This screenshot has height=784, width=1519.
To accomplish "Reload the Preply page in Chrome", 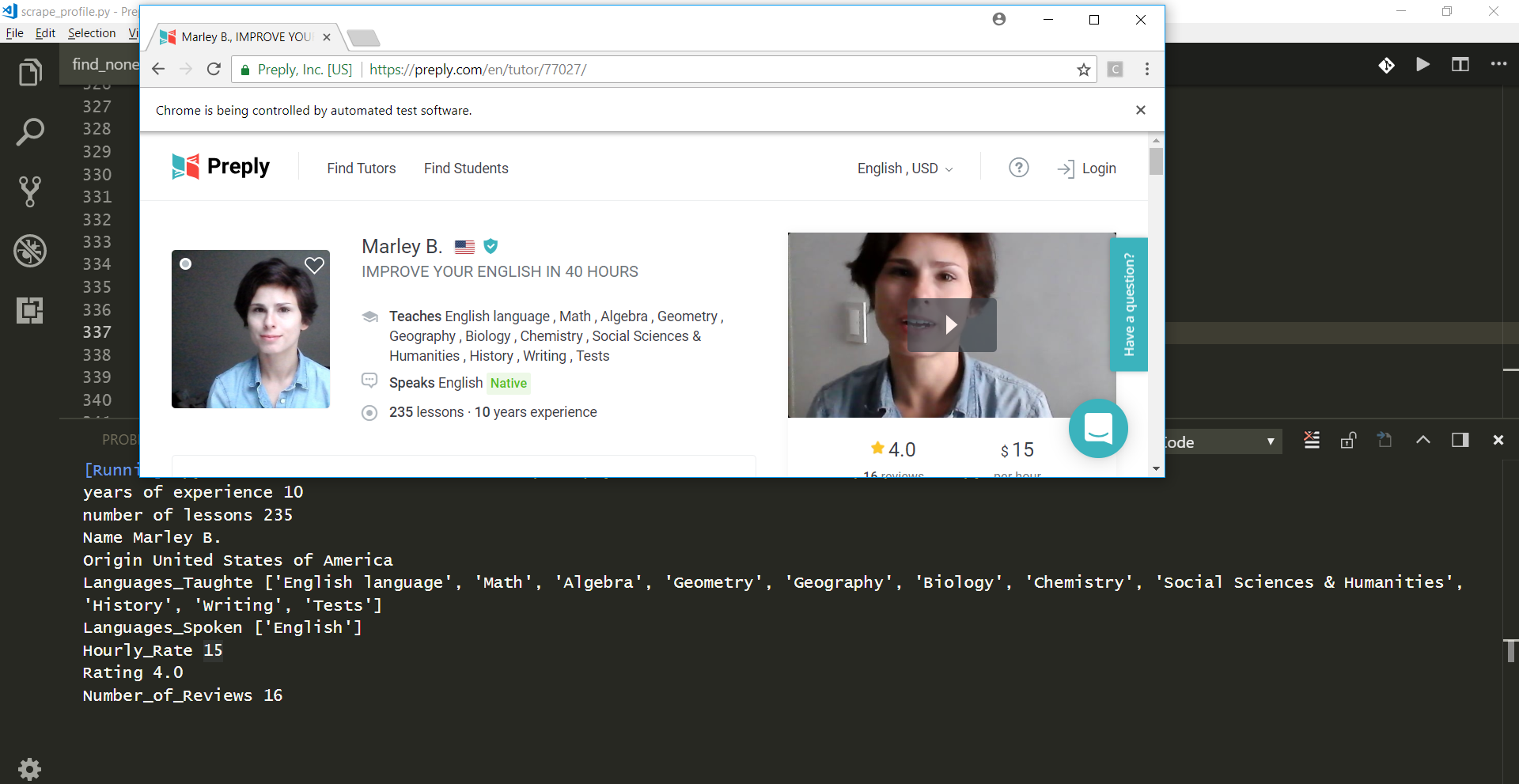I will pyautogui.click(x=214, y=70).
